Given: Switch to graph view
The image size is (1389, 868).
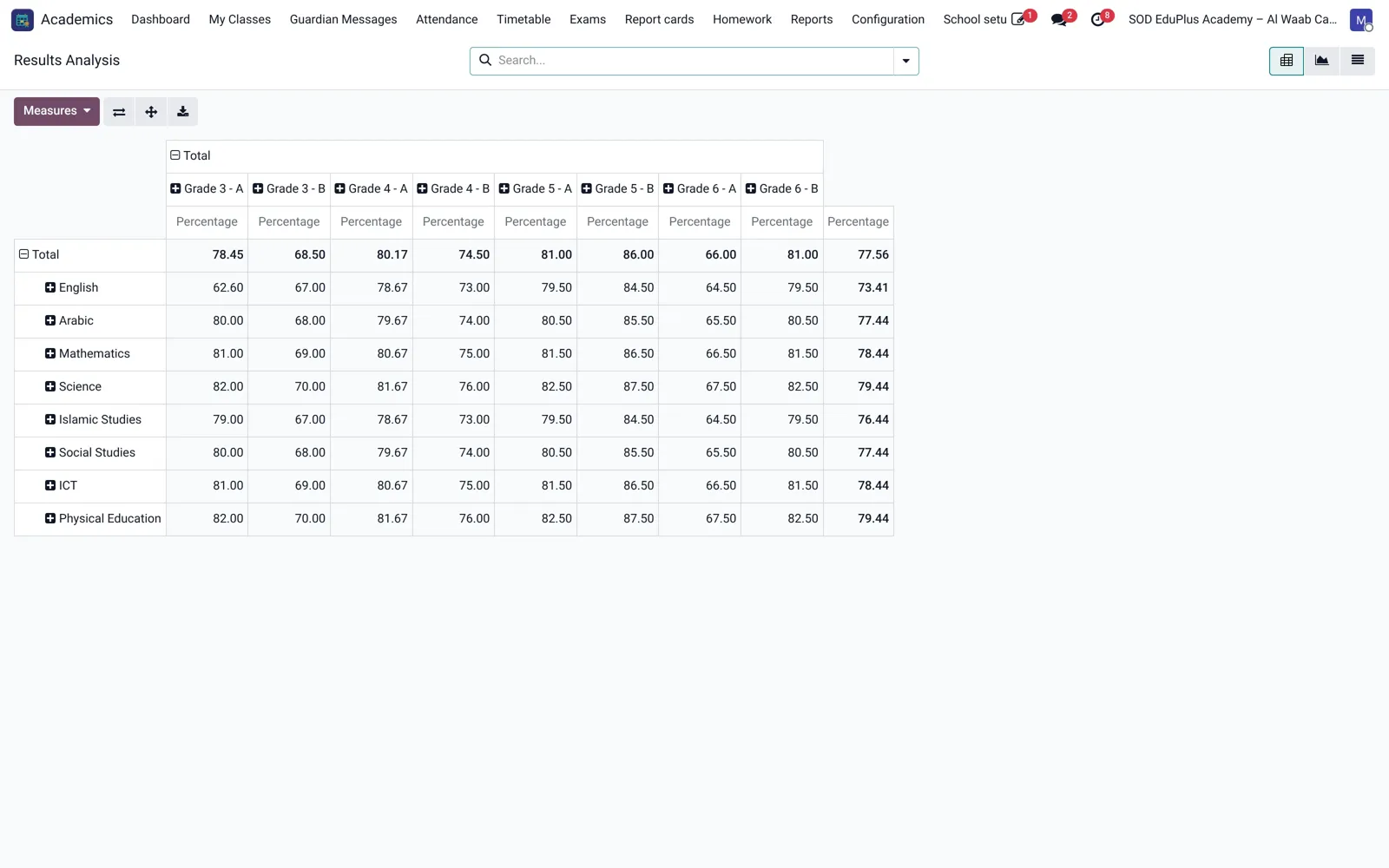Looking at the screenshot, I should click(1321, 61).
